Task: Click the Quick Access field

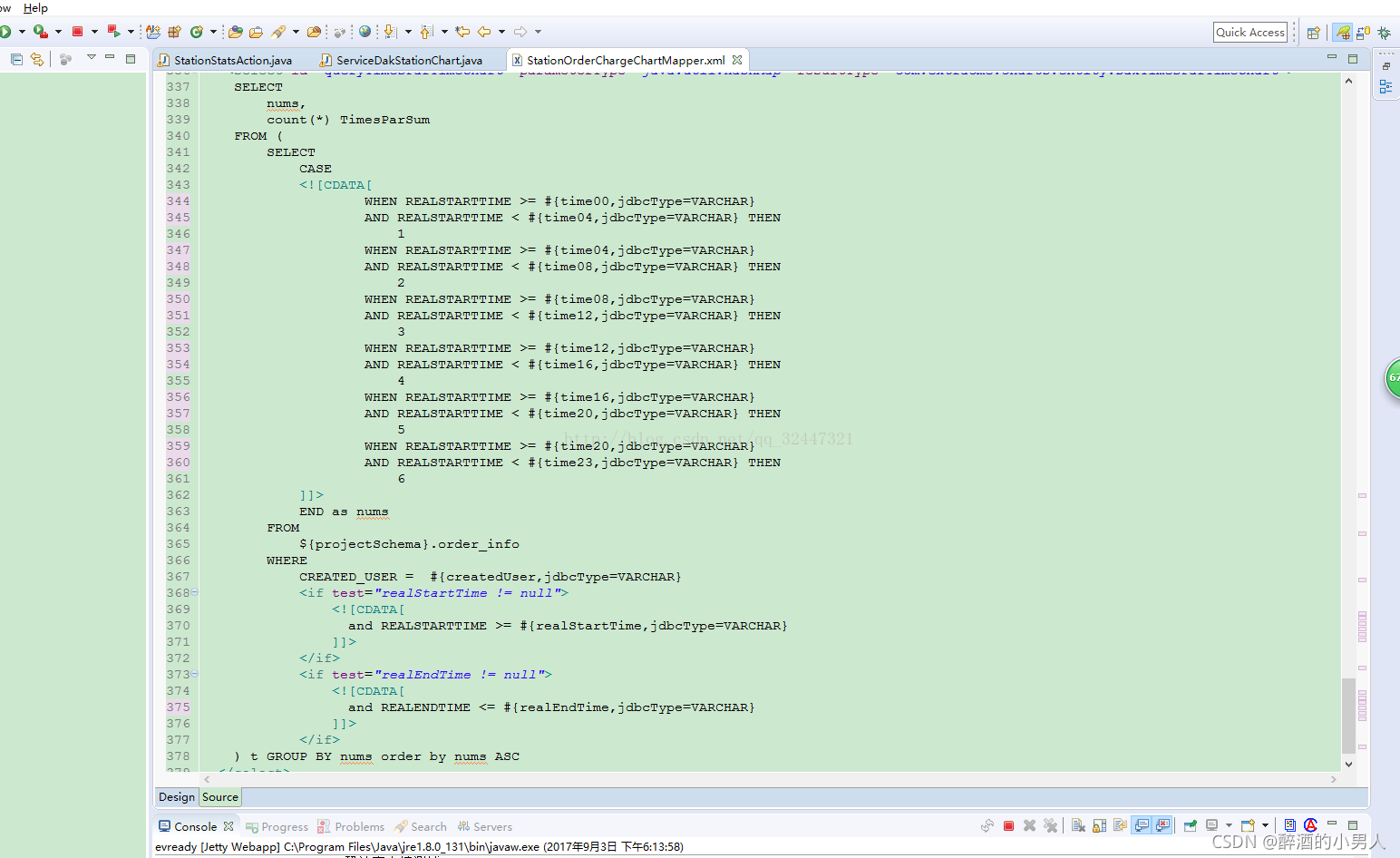Action: point(1250,32)
